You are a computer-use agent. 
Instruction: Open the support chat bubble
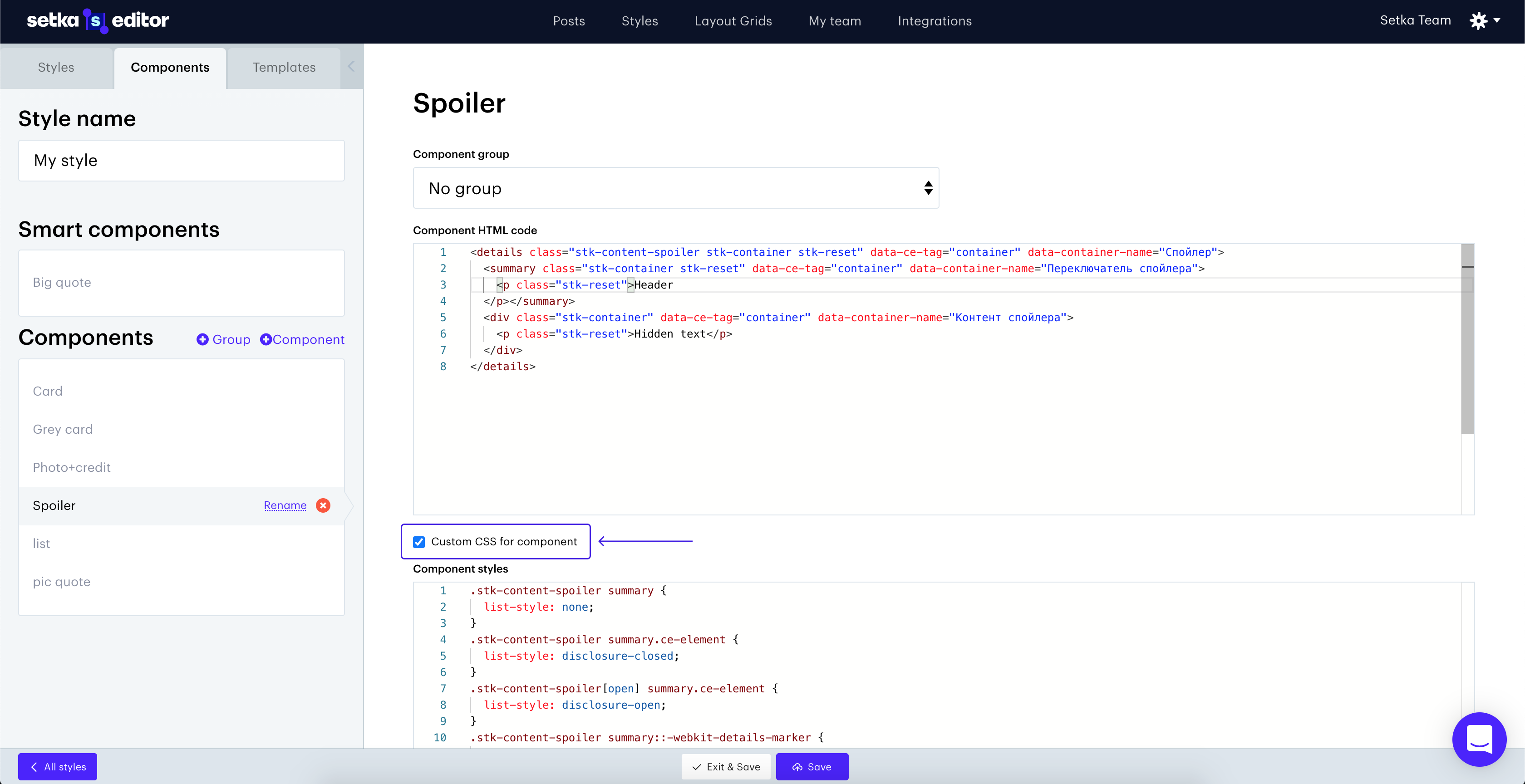(x=1480, y=740)
